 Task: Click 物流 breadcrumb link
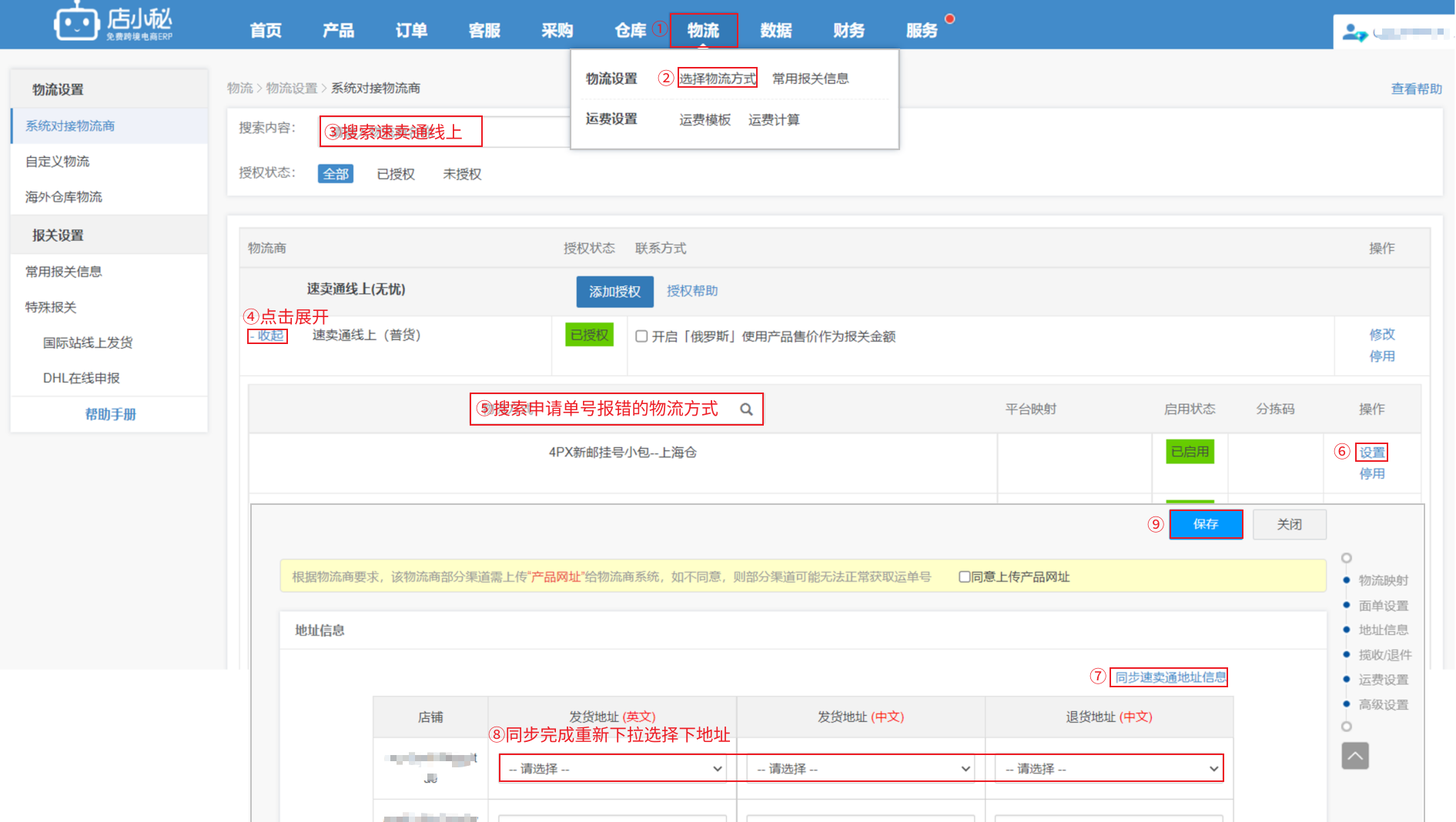pos(240,88)
